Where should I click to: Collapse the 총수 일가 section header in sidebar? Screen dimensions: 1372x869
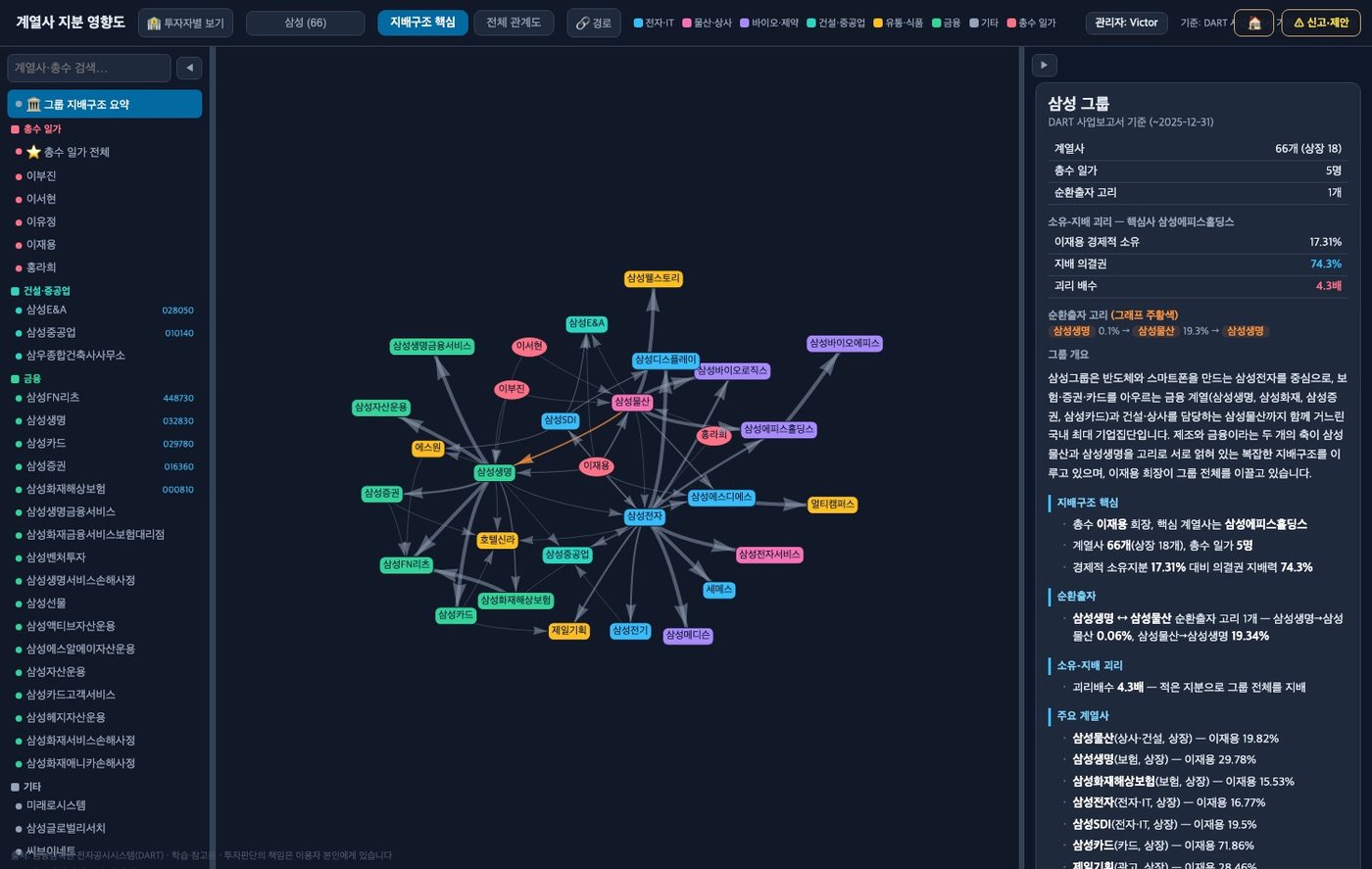[x=106, y=129]
